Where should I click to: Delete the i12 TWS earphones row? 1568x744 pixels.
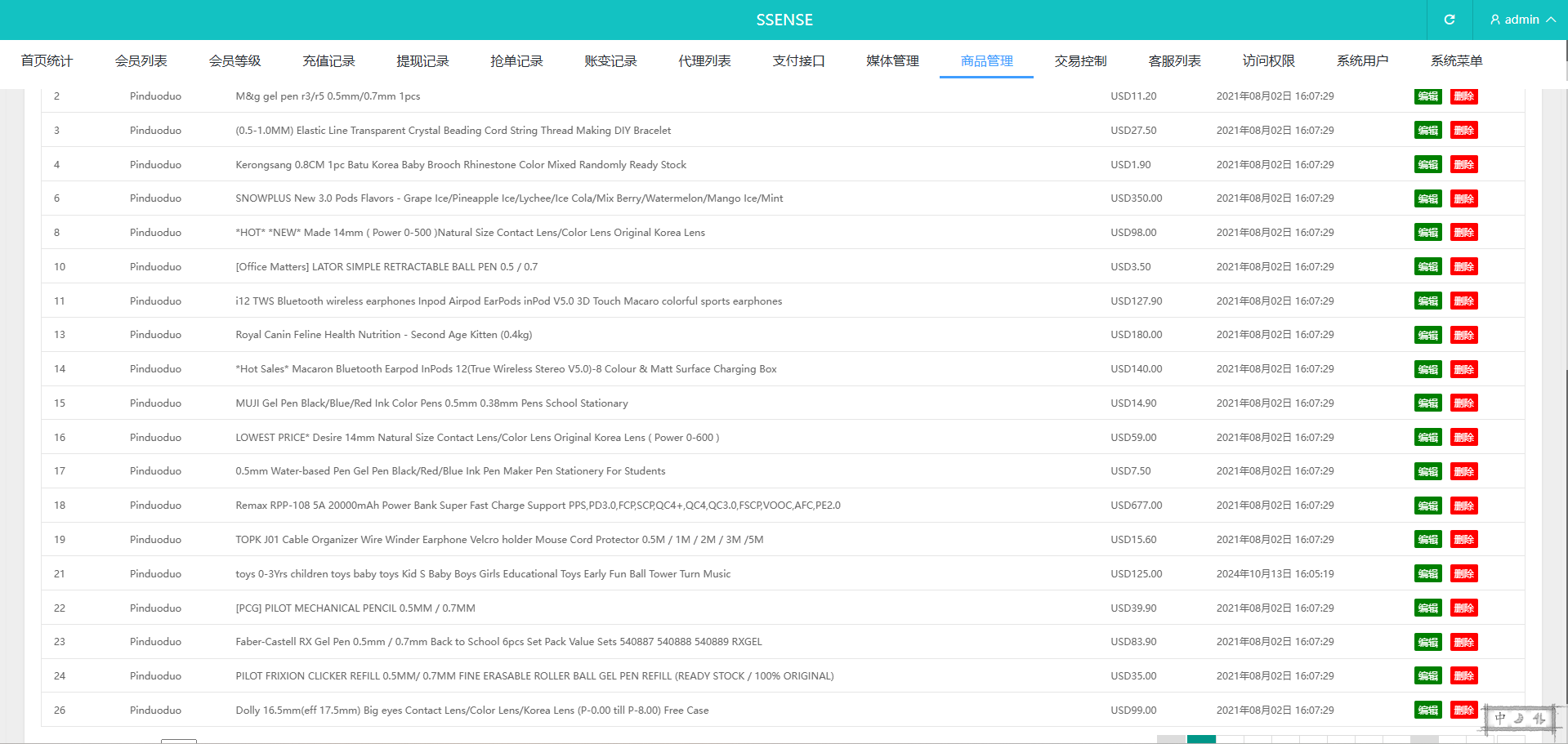coord(1463,301)
